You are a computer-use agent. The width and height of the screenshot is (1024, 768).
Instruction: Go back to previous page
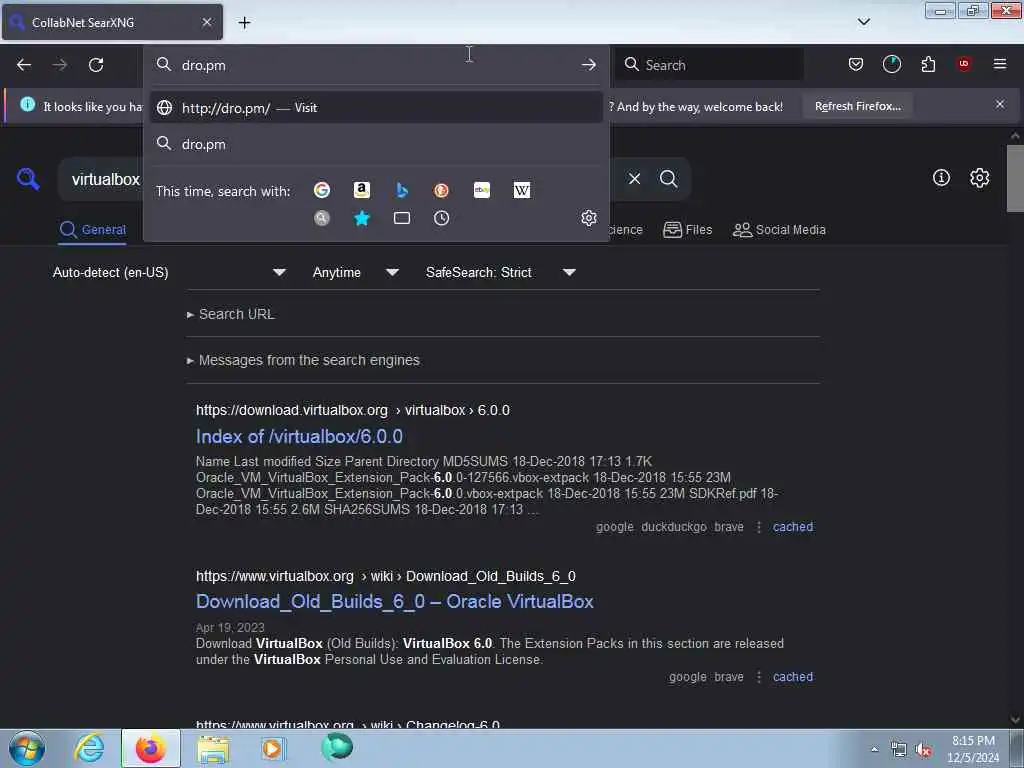tap(24, 65)
